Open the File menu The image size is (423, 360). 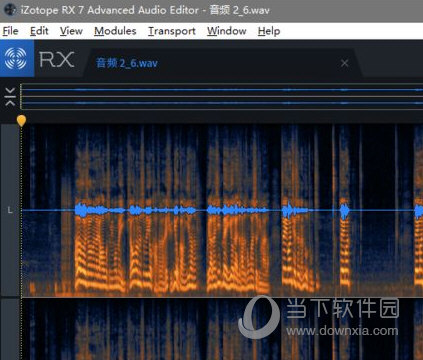(x=10, y=31)
